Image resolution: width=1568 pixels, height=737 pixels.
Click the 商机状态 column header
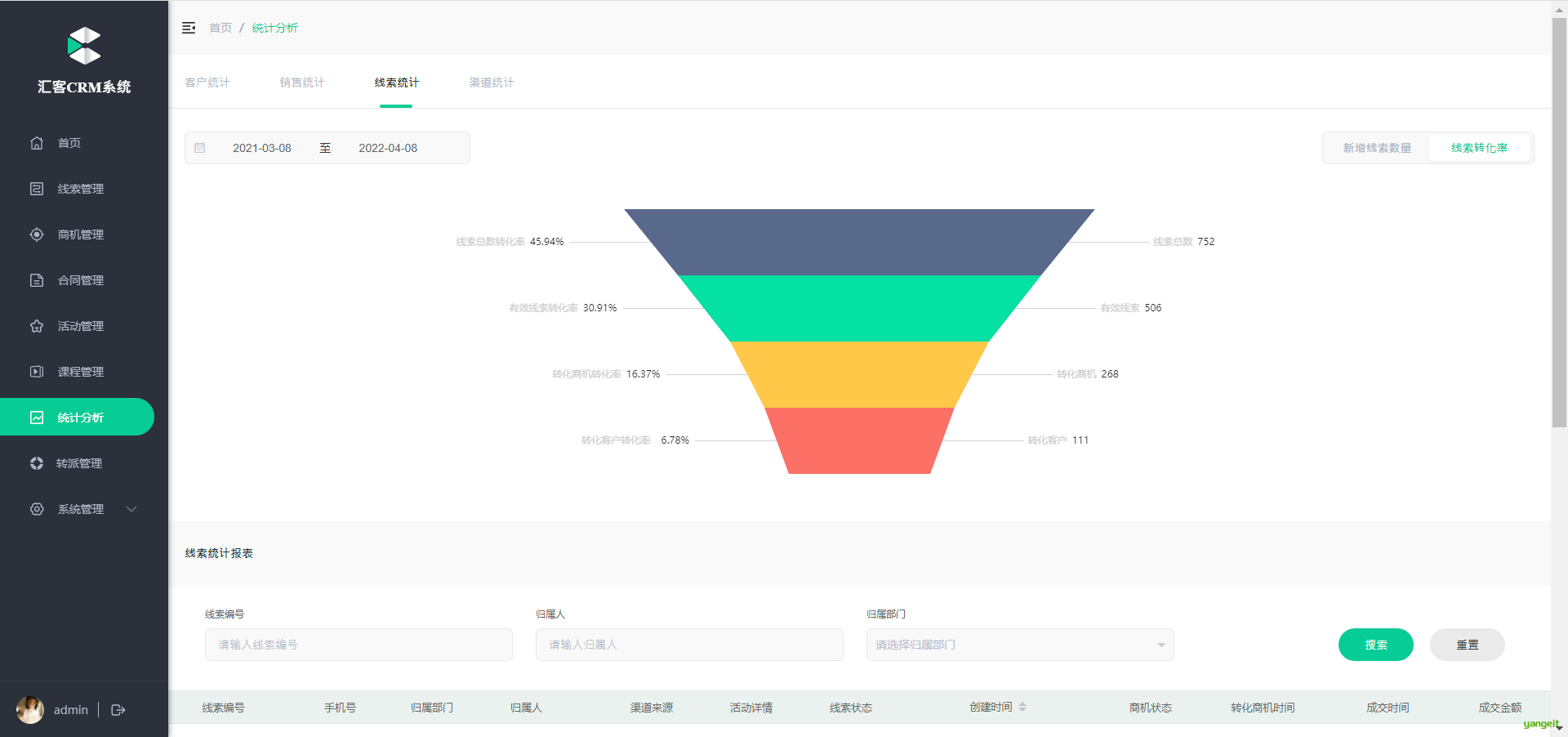1151,708
